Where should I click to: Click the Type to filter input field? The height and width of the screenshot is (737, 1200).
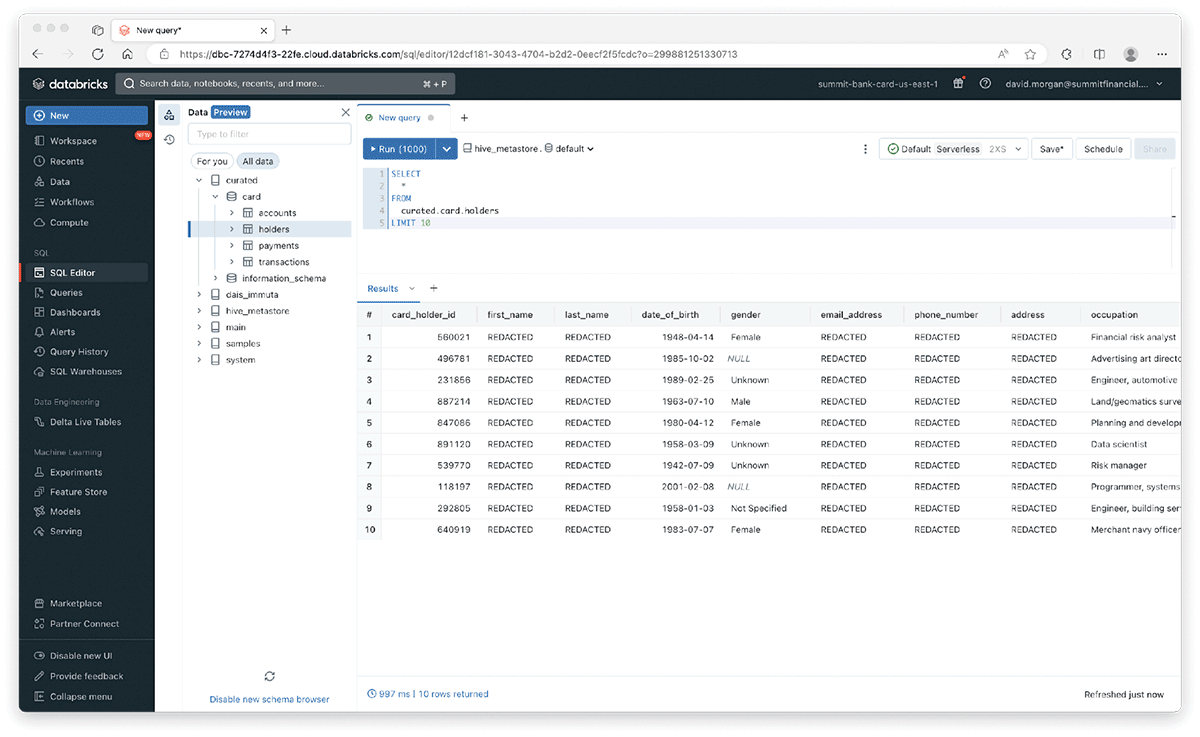270,134
